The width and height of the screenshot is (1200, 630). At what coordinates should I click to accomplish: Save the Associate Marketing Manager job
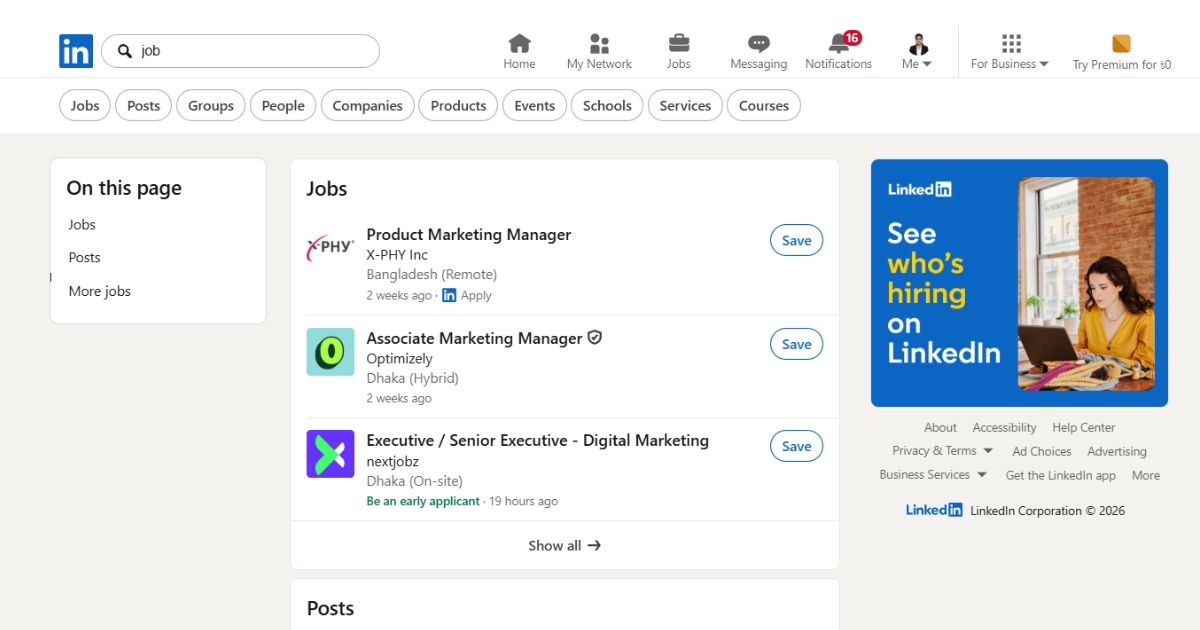797,344
